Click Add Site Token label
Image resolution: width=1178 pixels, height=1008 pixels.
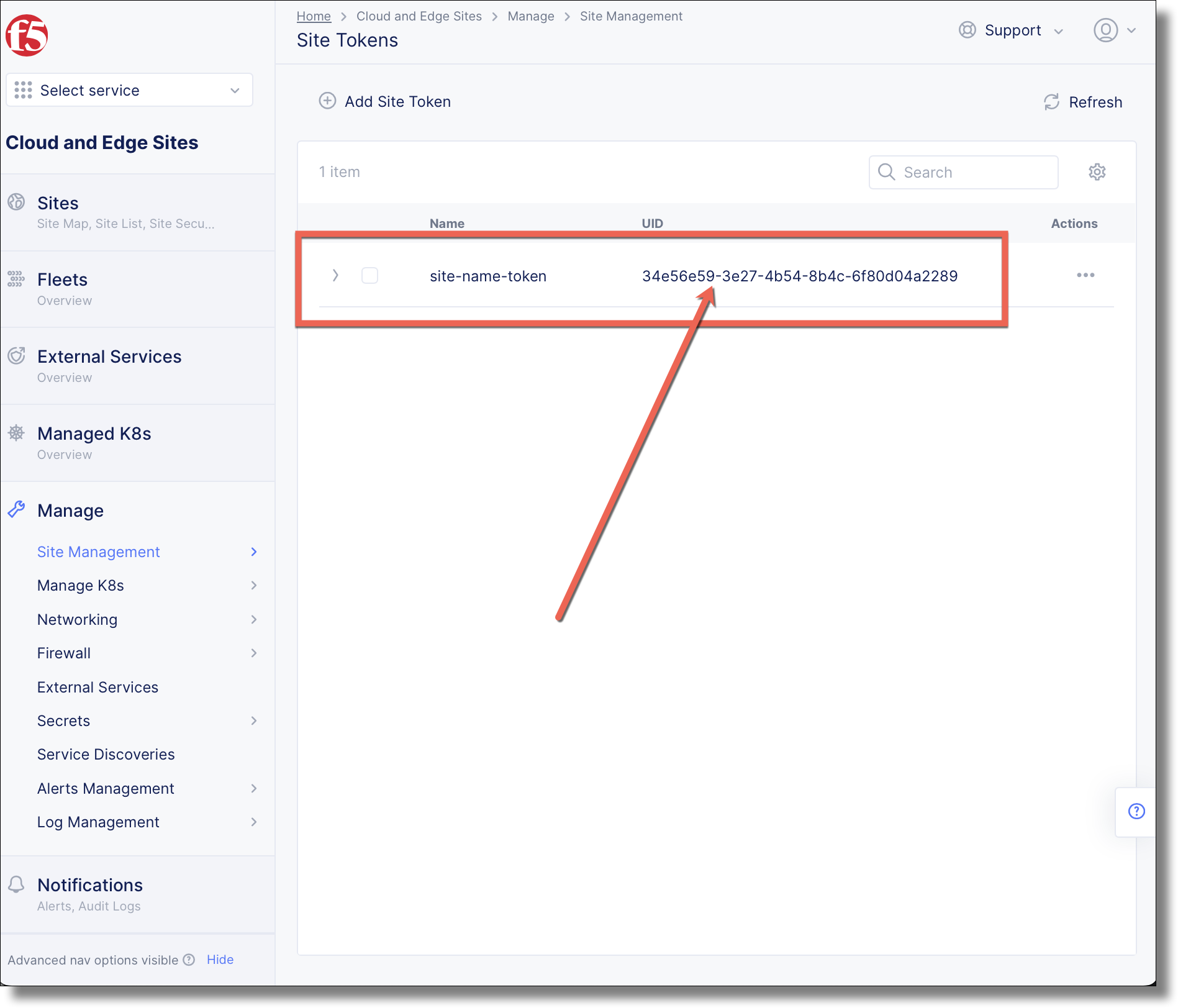click(x=397, y=101)
